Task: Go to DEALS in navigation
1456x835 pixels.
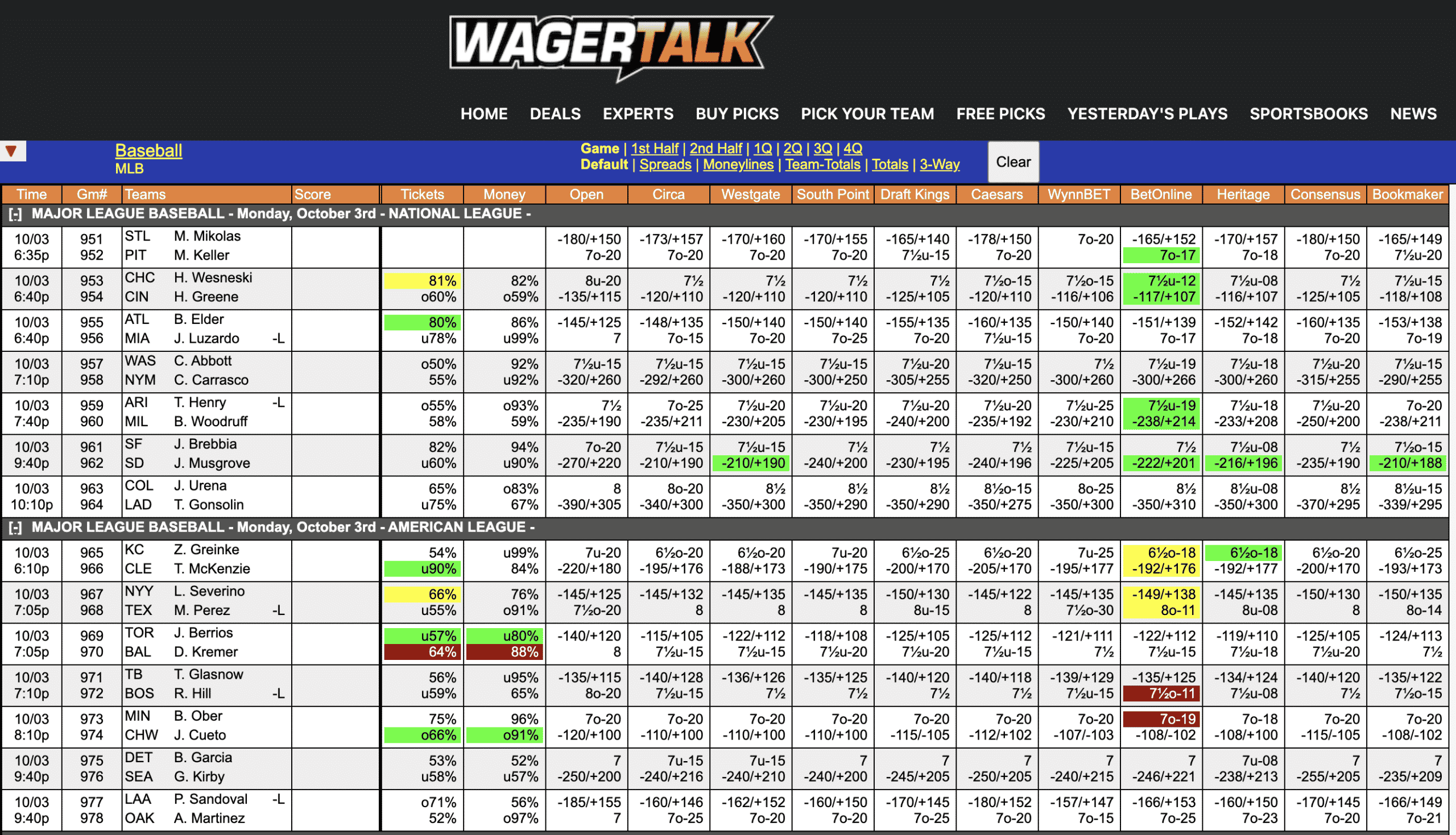Action: point(555,114)
